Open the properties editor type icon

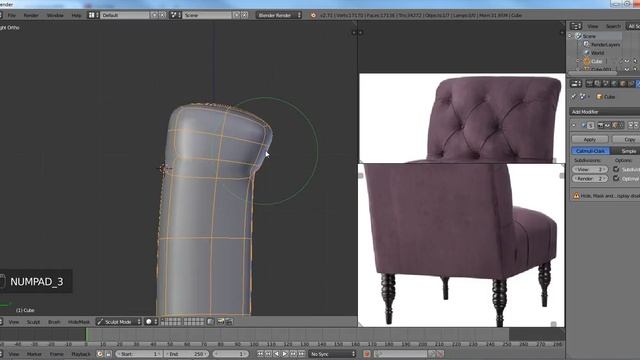pos(576,84)
